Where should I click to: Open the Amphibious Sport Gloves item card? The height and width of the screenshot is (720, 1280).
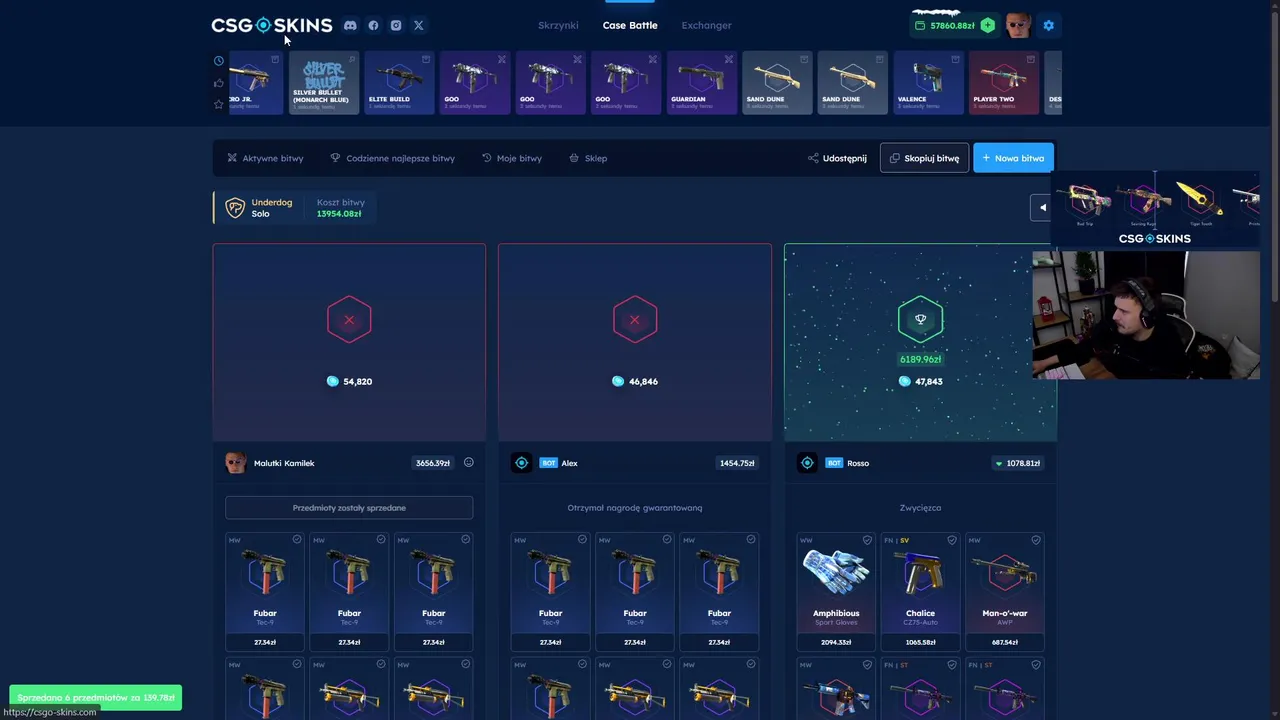[x=836, y=592]
